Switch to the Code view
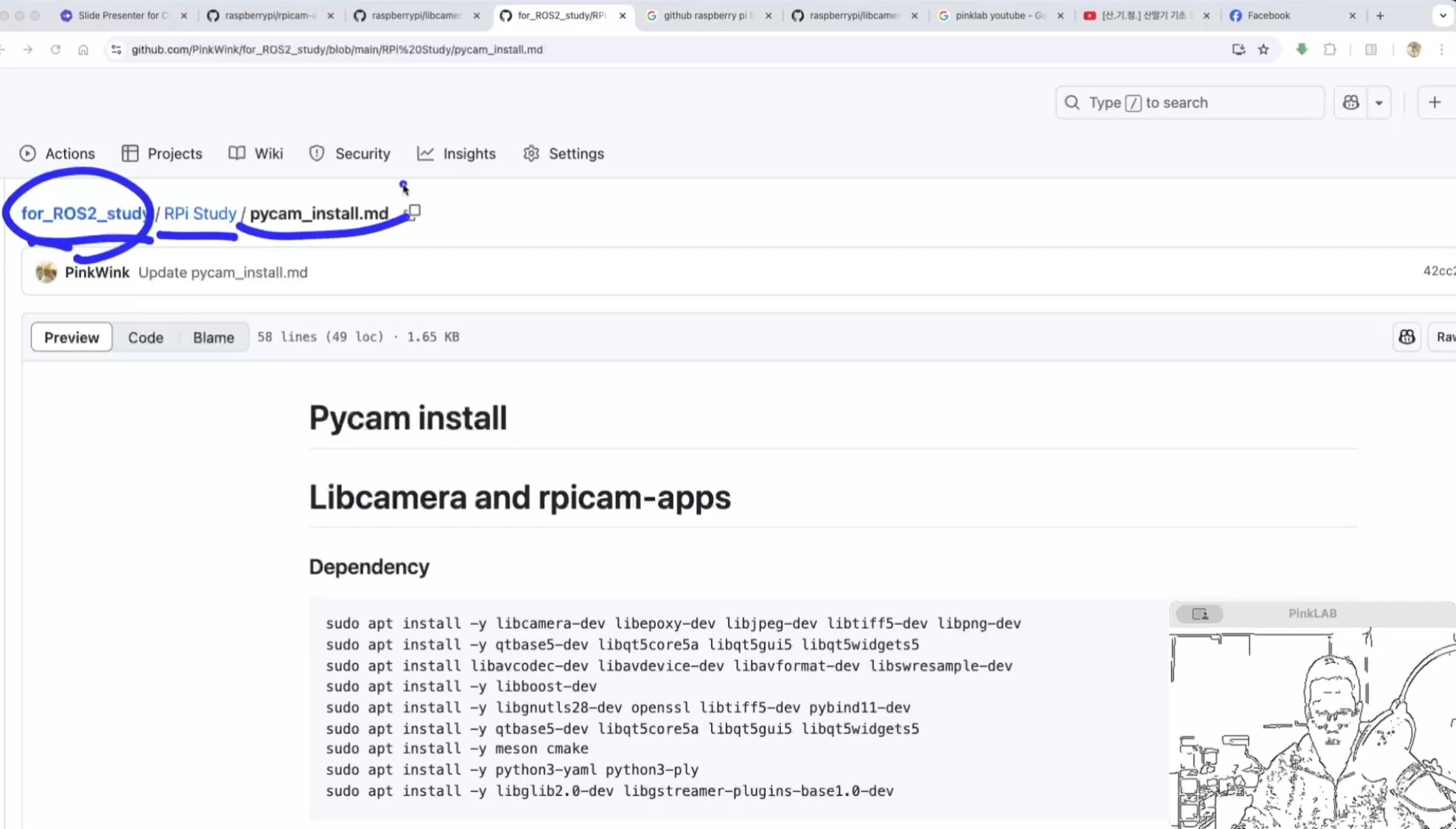This screenshot has width=1456, height=829. 145,337
